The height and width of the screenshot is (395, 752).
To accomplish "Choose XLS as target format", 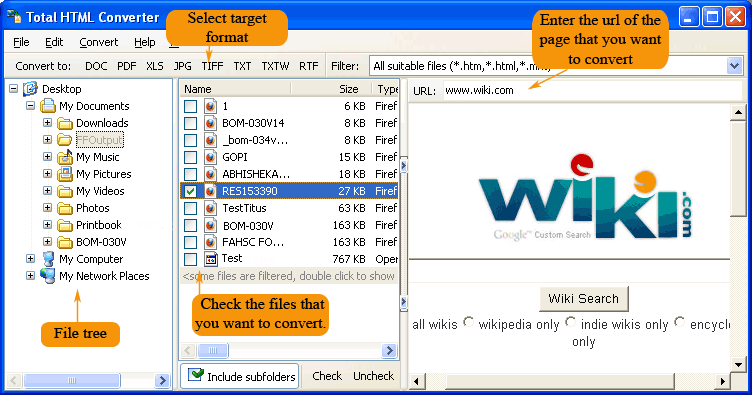I will (155, 66).
